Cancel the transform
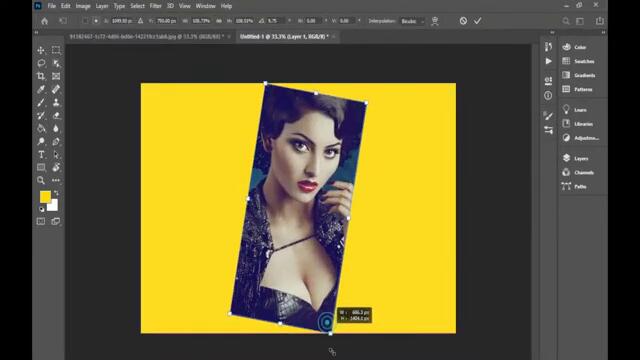This screenshot has height=360, width=640. coord(463,21)
